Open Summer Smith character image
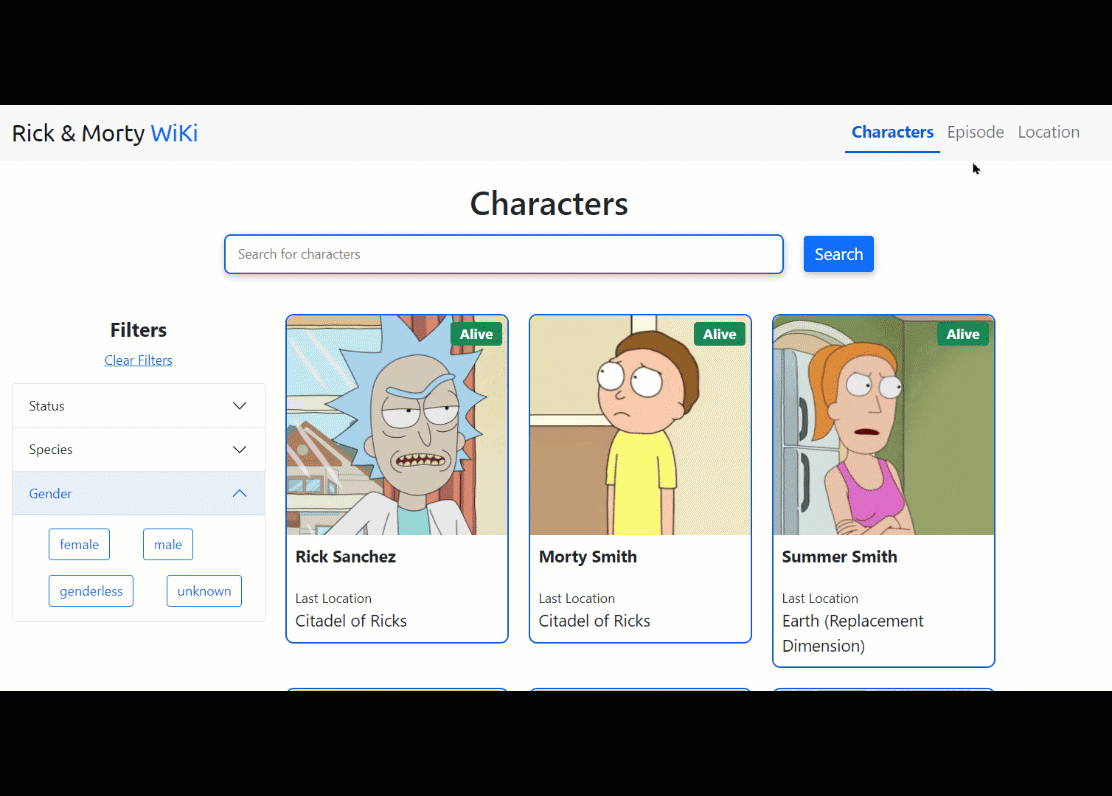This screenshot has height=796, width=1112. [884, 426]
